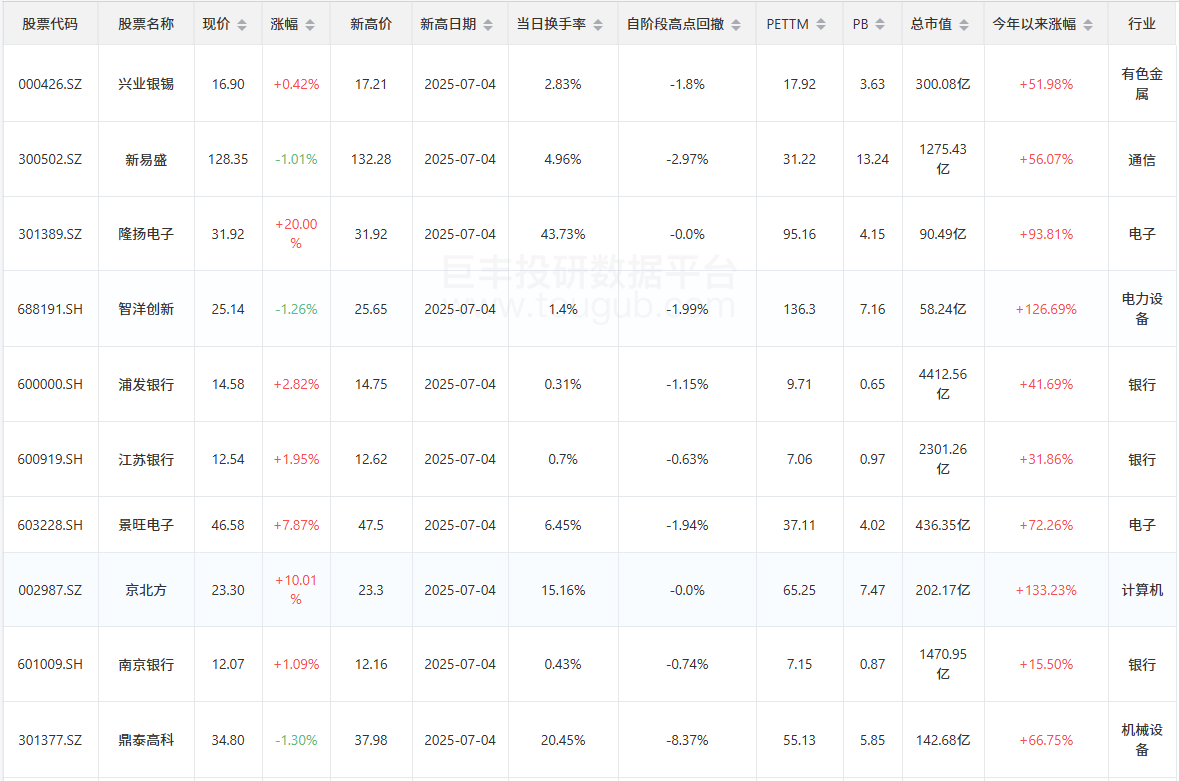The width and height of the screenshot is (1179, 781).
Task: Click 浦发银行 PB value 0.65
Action: pos(872,384)
